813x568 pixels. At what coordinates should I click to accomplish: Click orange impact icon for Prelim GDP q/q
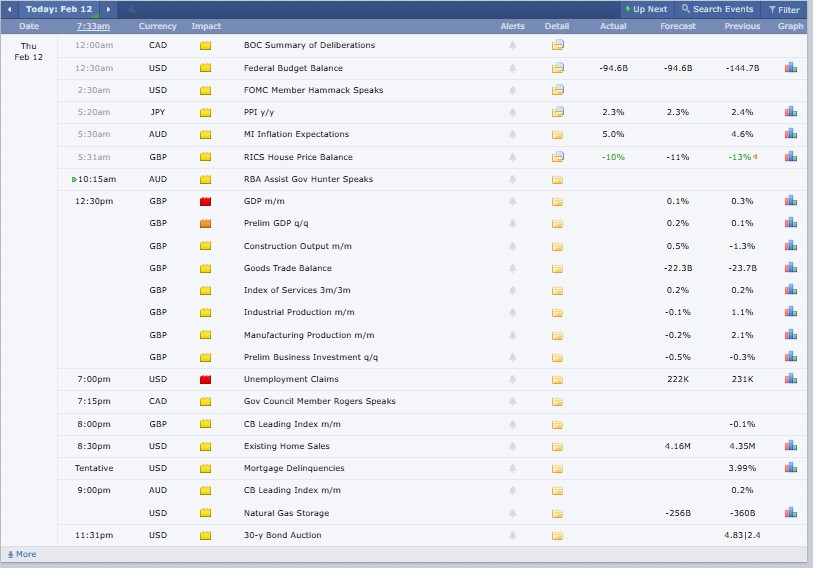(205, 224)
